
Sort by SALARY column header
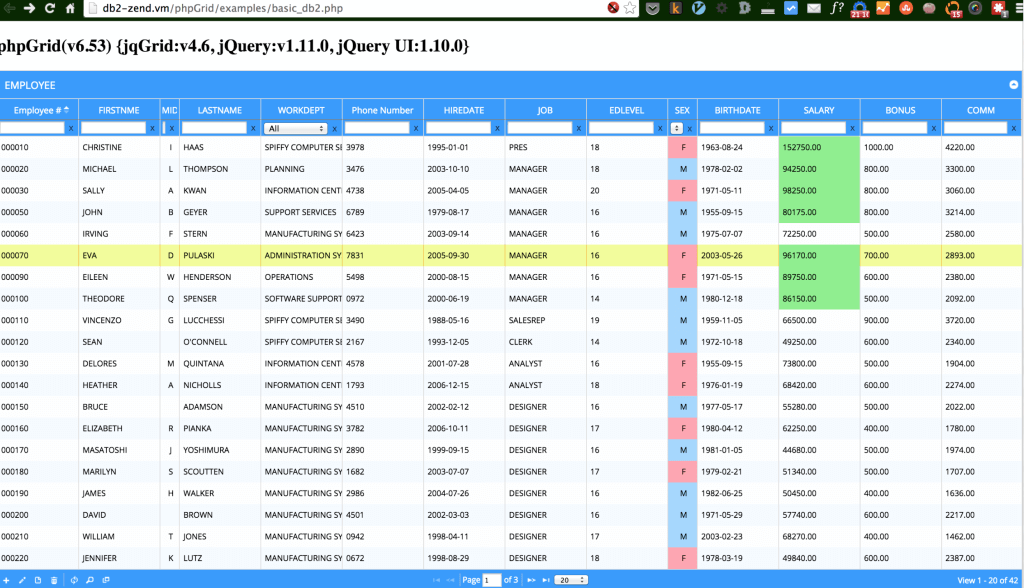point(819,110)
